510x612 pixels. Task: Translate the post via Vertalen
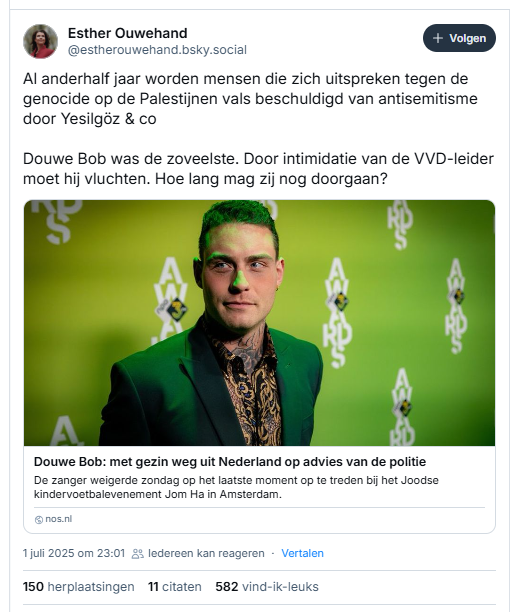302,553
